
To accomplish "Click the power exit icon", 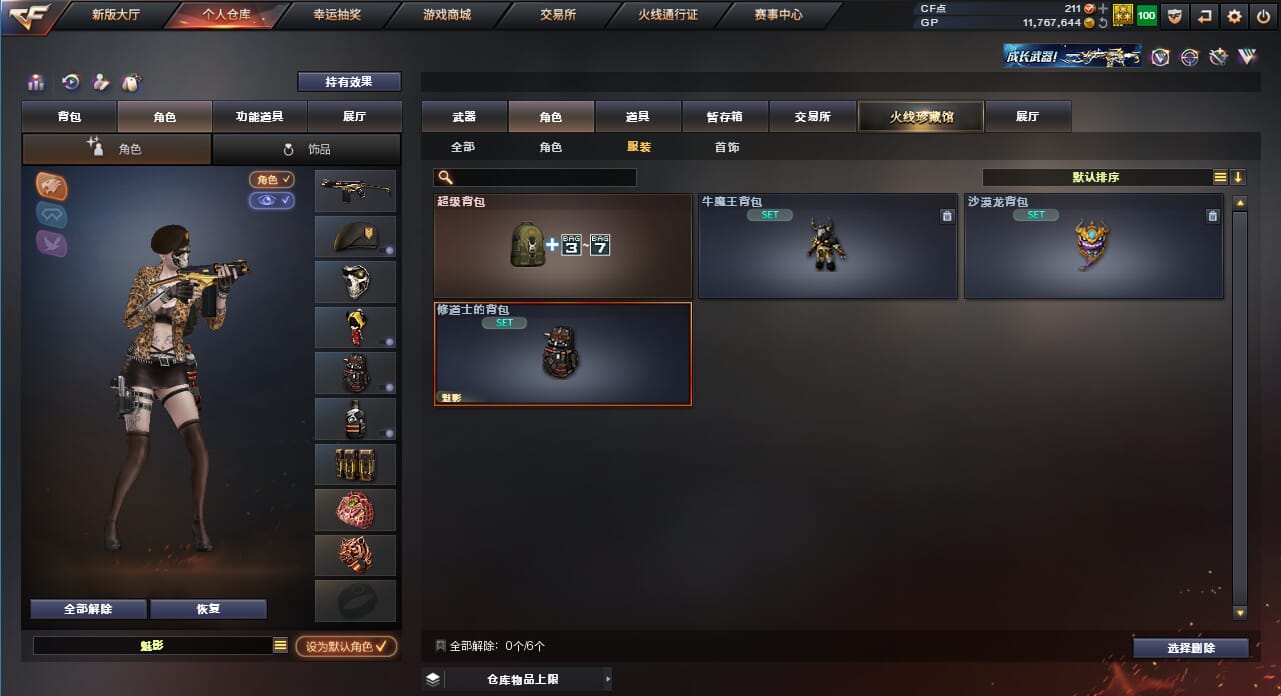I will coord(1263,16).
